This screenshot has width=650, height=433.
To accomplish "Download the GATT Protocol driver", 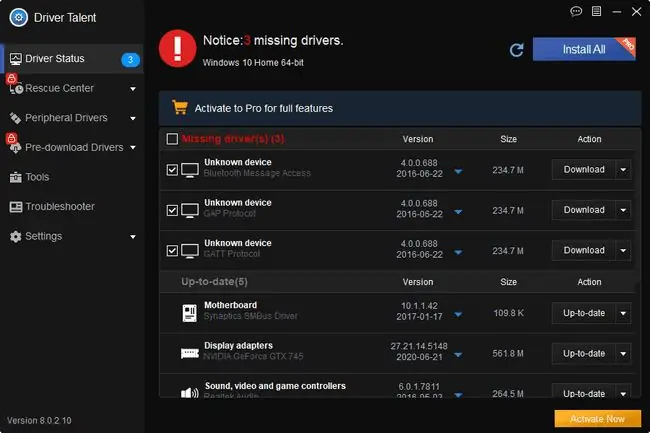I will tap(584, 251).
